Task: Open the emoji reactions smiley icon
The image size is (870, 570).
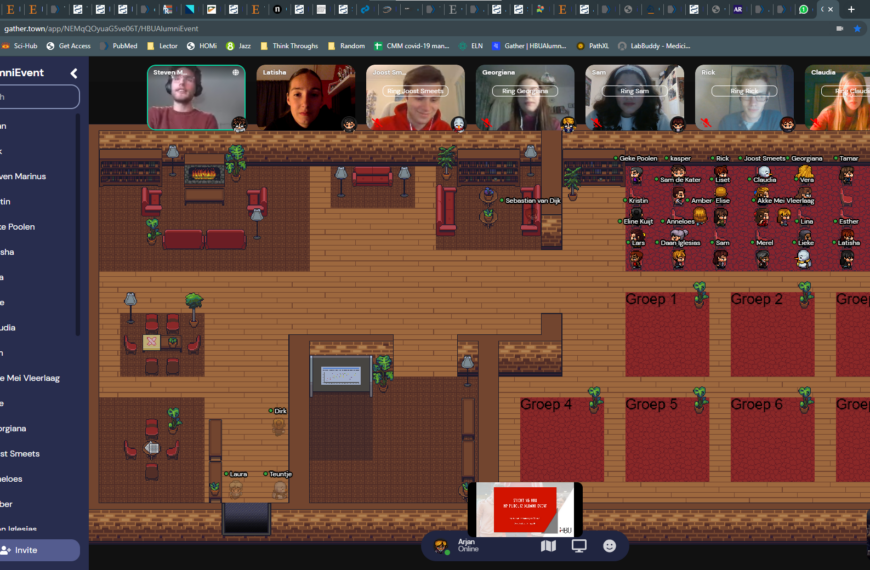Action: pyautogui.click(x=609, y=546)
